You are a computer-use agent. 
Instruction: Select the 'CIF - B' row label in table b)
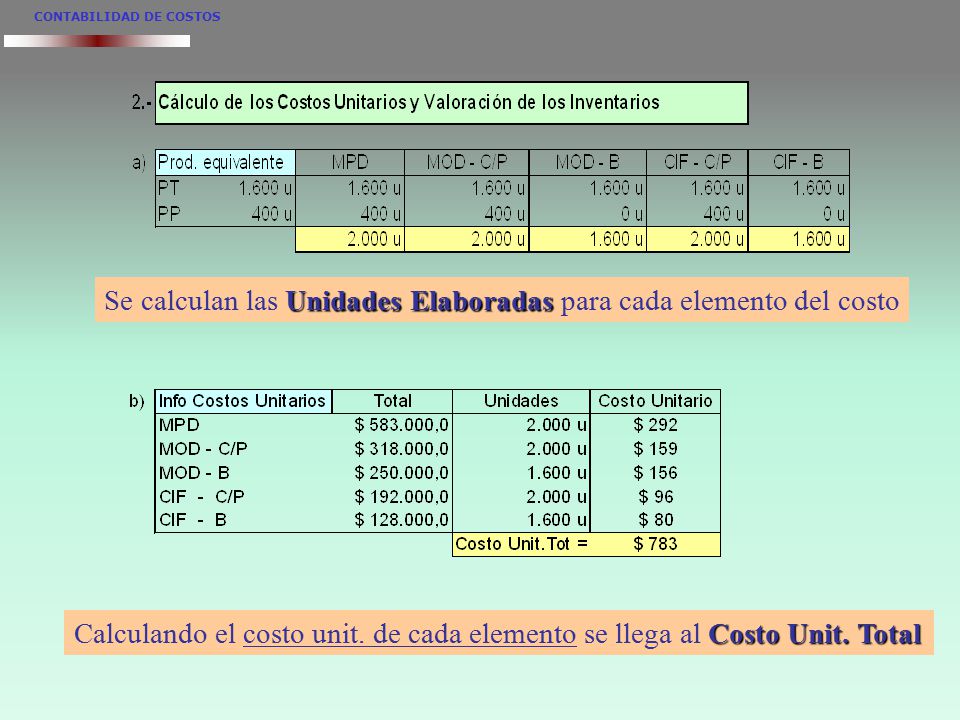pyautogui.click(x=193, y=520)
